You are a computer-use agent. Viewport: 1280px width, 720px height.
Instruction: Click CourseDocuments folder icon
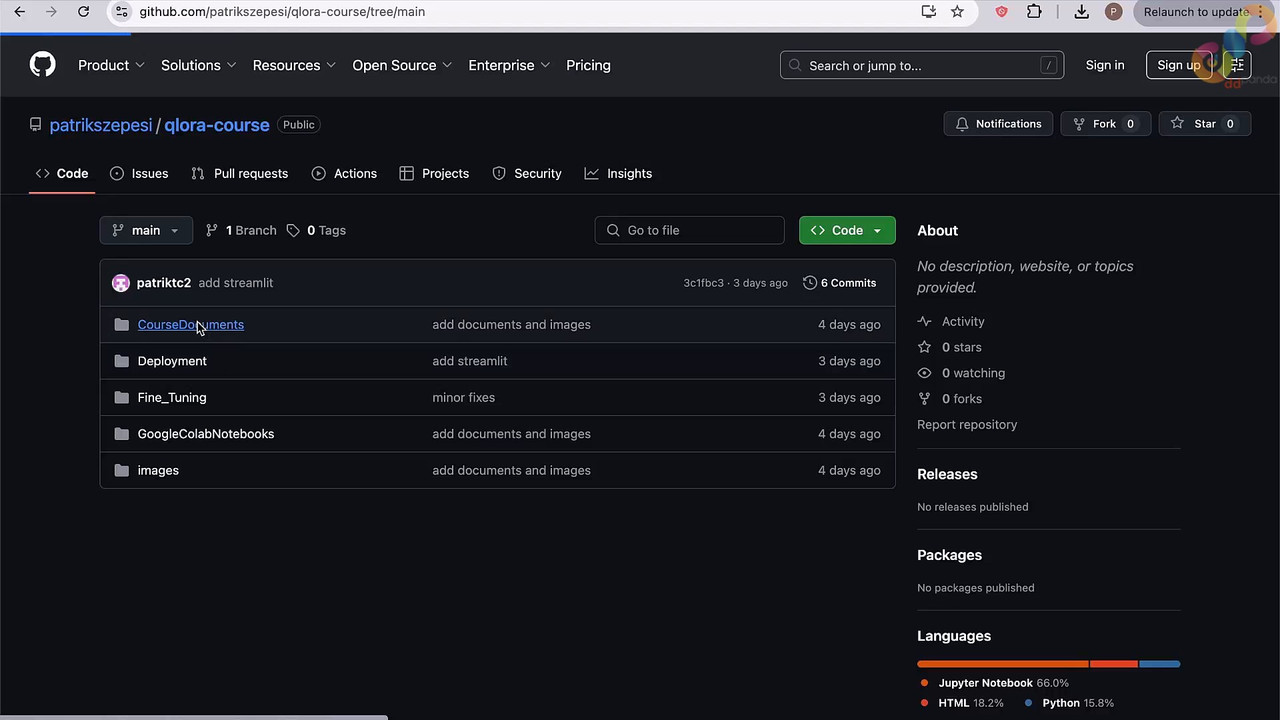pos(122,324)
